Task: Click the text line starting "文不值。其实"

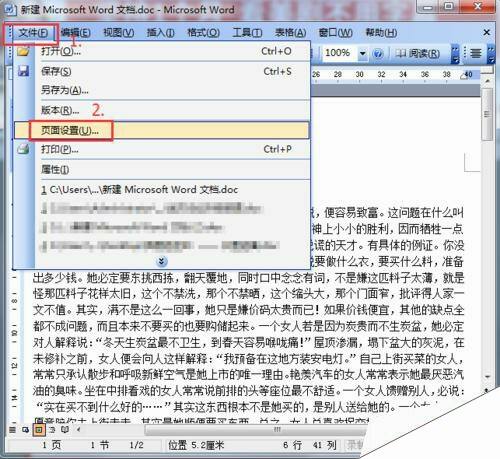Action: point(248,310)
